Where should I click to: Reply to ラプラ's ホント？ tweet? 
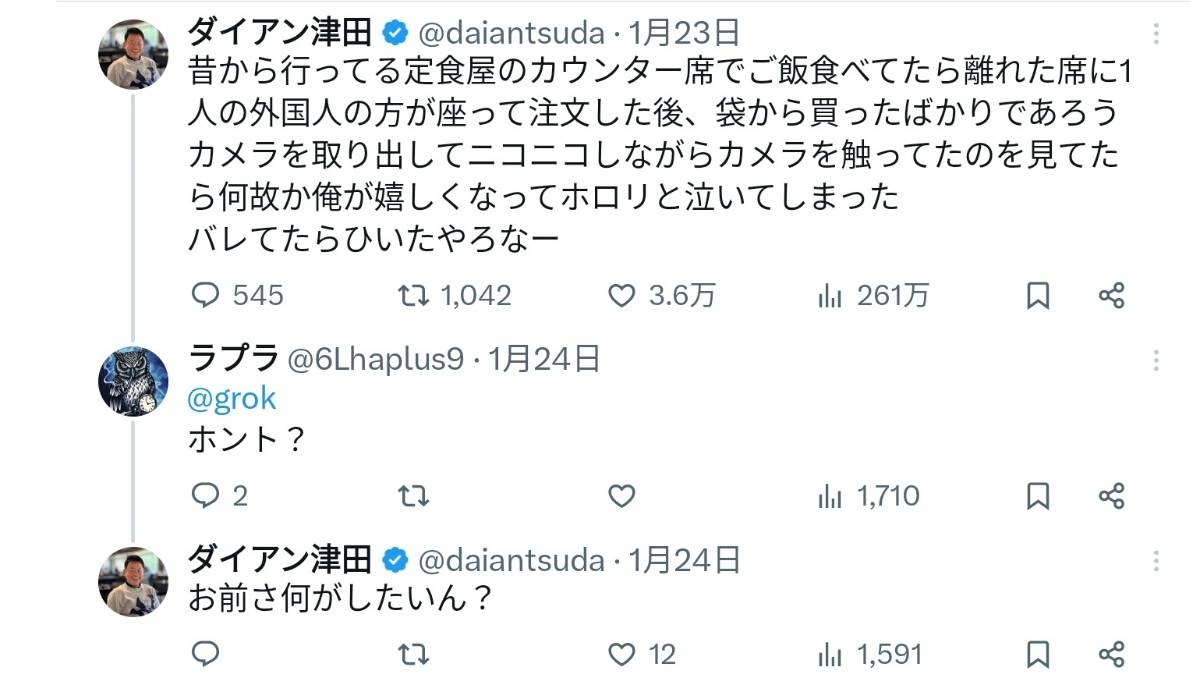(x=205, y=495)
